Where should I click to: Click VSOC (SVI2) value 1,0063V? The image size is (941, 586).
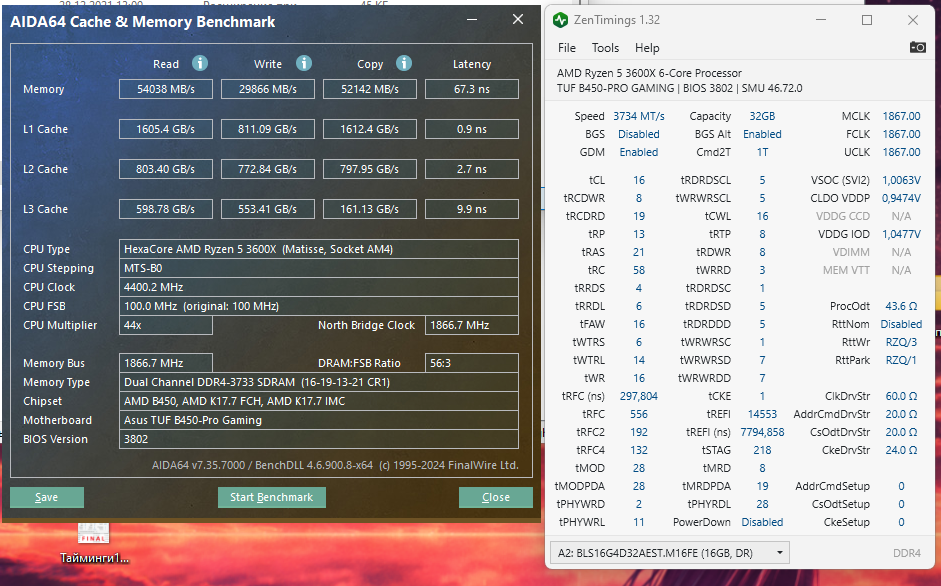point(901,180)
